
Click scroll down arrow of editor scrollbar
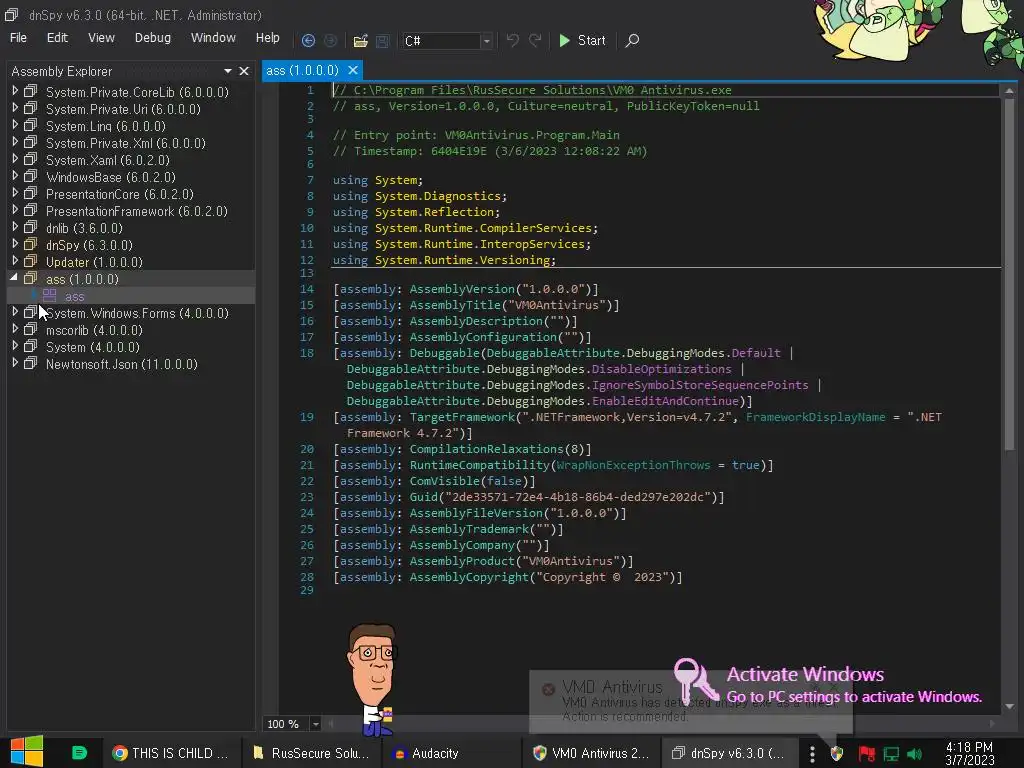(x=1010, y=706)
